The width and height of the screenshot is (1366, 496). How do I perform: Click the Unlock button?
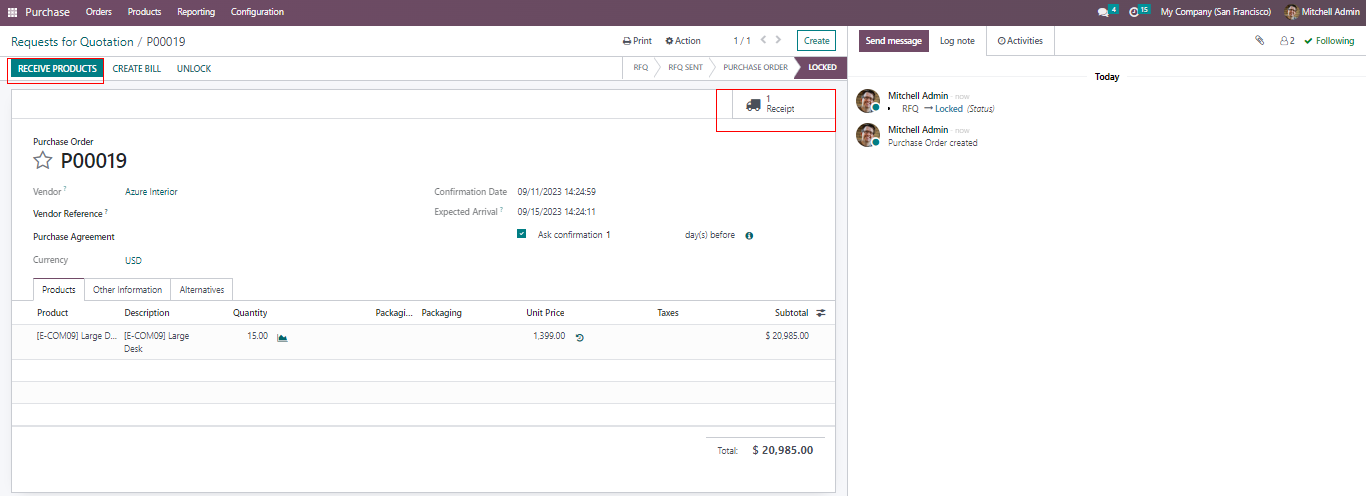[194, 69]
